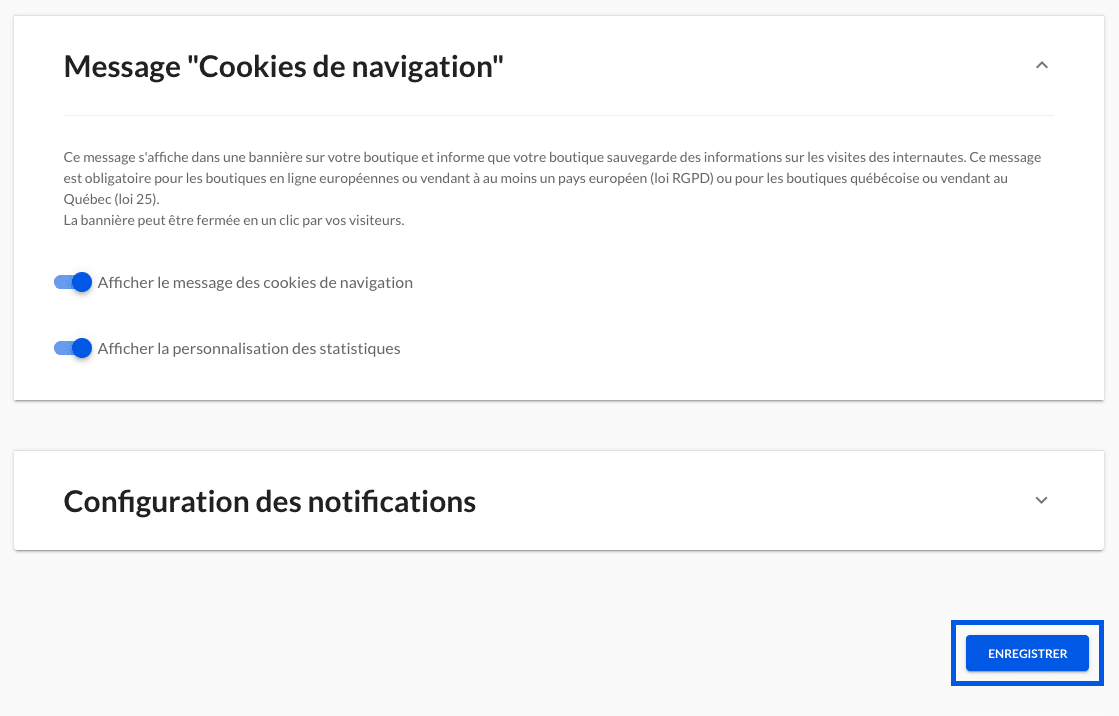Click the "Québec (loi 25)" text
The width and height of the screenshot is (1119, 716).
tap(111, 199)
